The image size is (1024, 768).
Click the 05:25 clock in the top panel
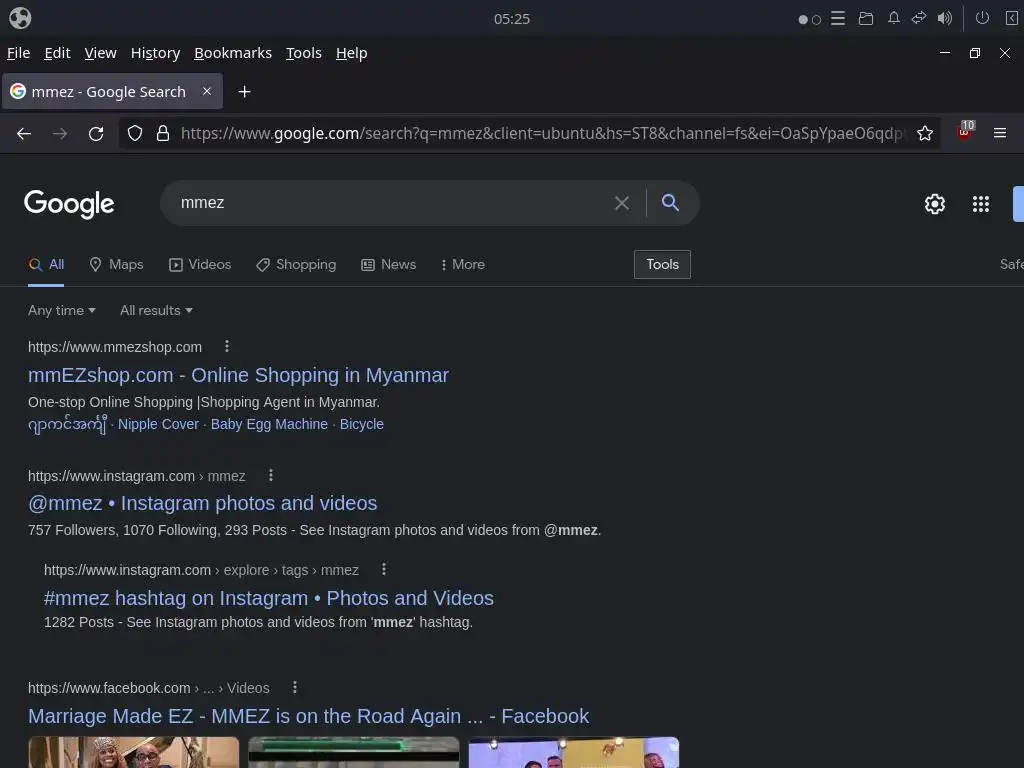coord(512,19)
